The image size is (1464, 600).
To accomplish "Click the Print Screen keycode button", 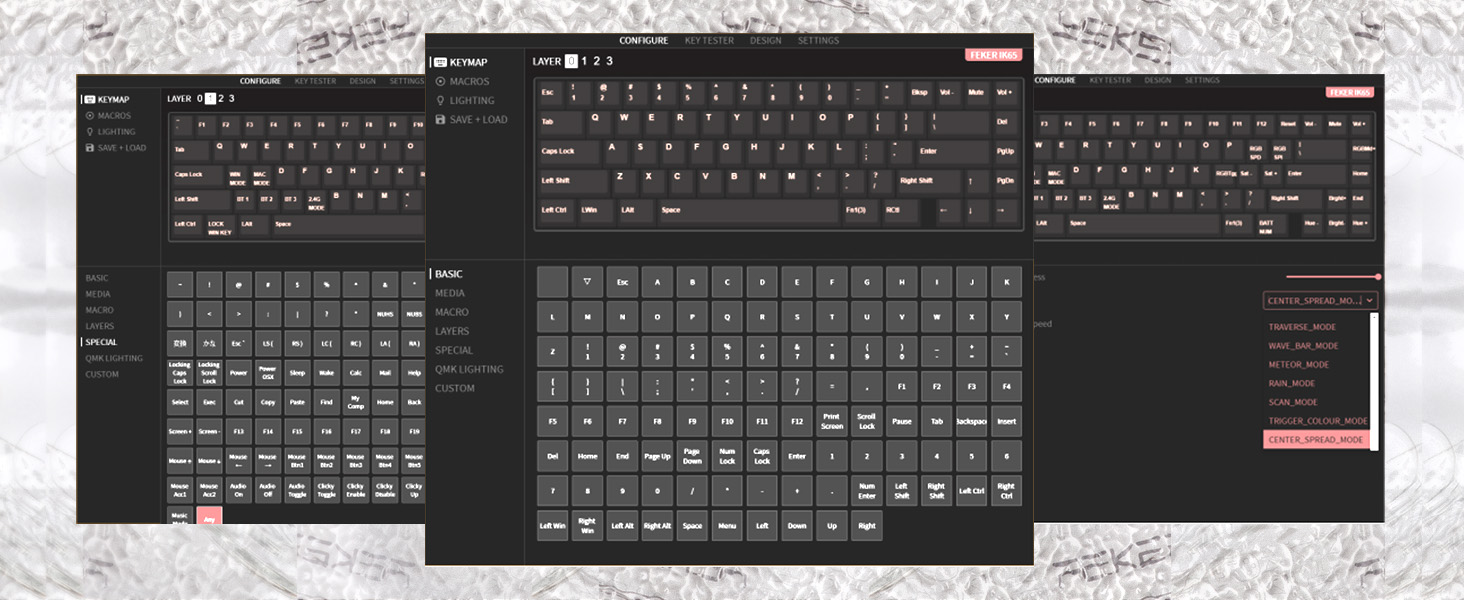I will 832,421.
